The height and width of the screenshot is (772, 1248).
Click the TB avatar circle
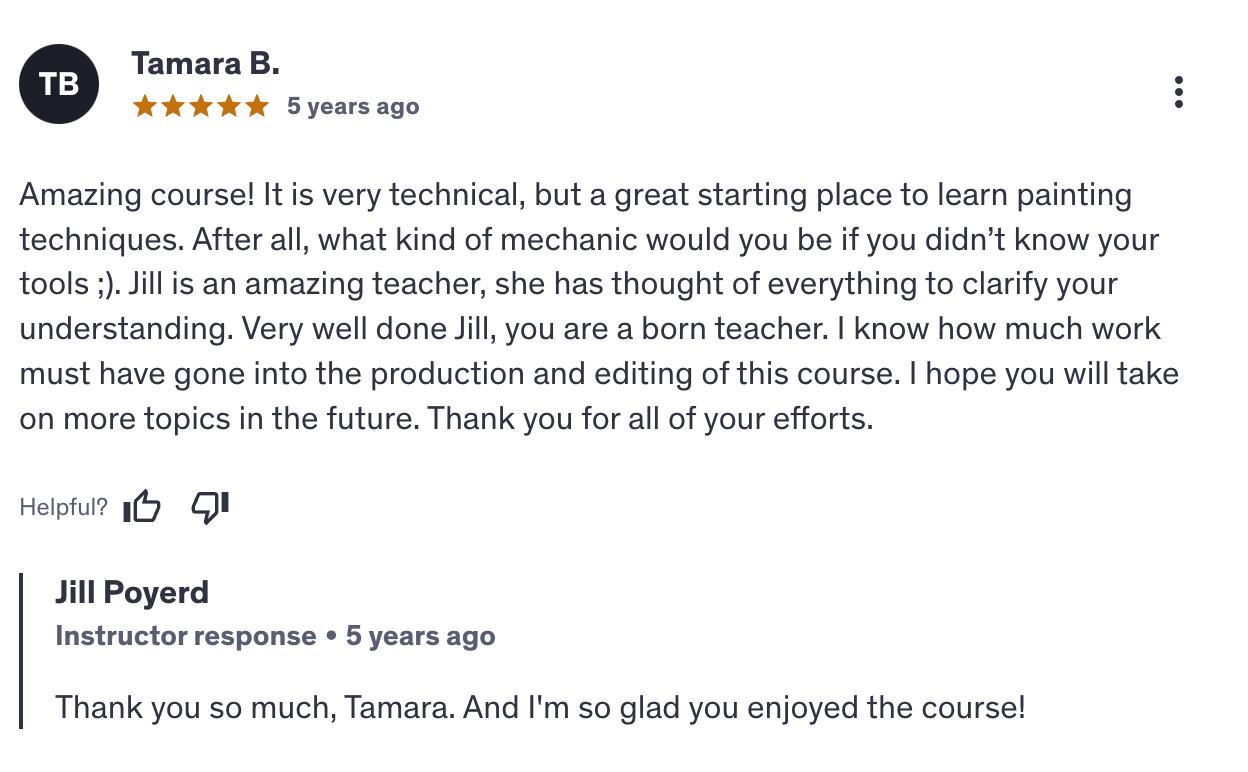[x=59, y=85]
